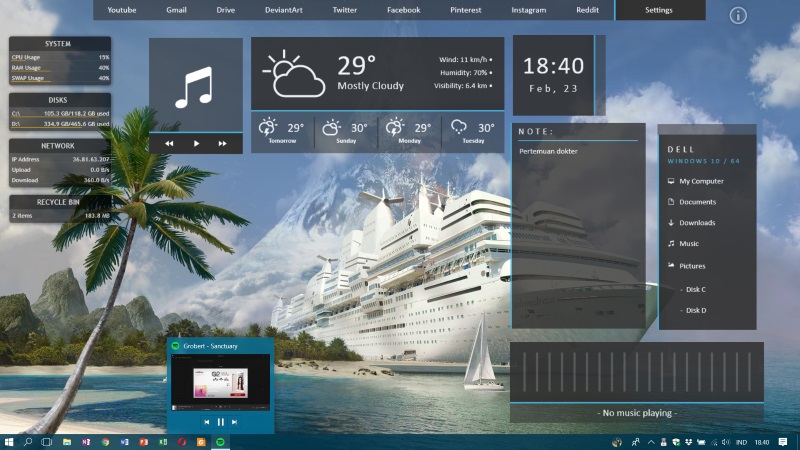The height and width of the screenshot is (450, 800).
Task: Click the Spotify preview thumbnail
Action: 220,383
